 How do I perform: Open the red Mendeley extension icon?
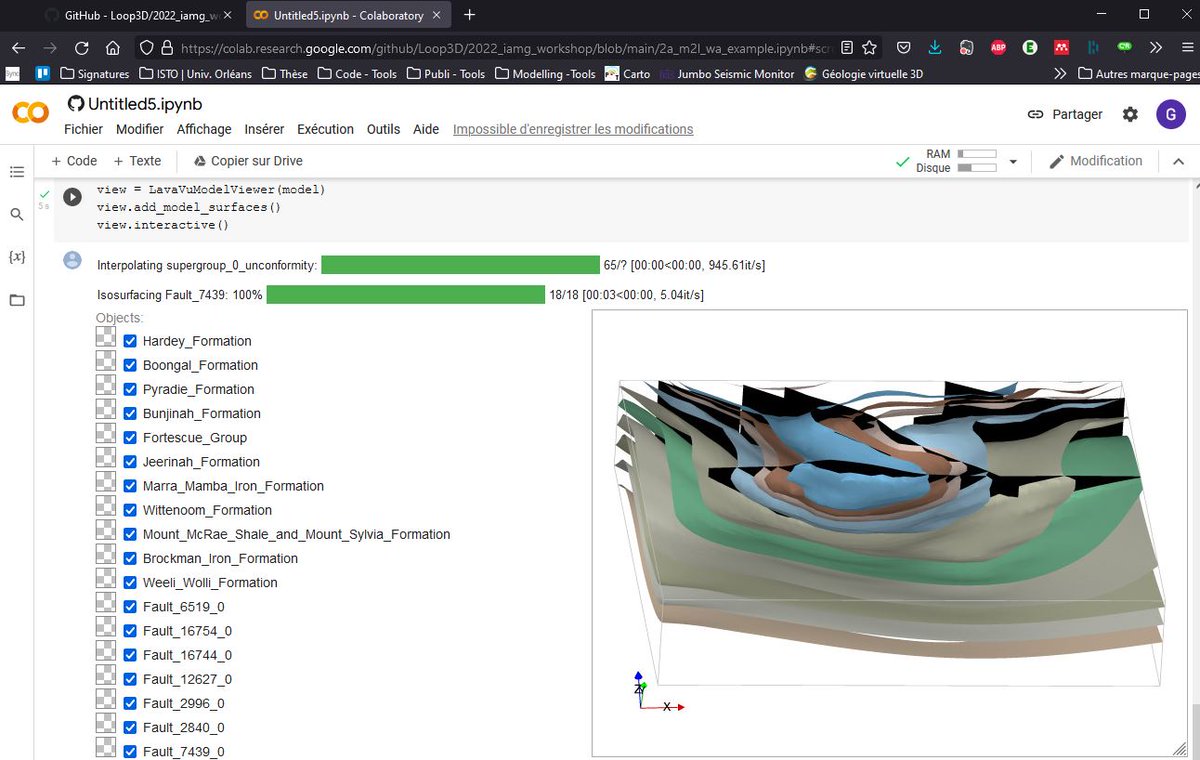coord(1062,47)
